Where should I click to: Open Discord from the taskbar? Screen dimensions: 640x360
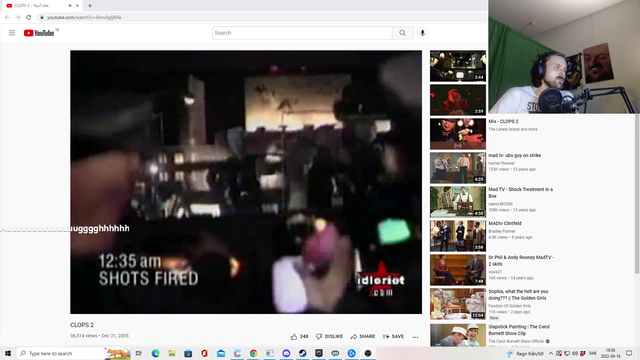[x=286, y=353]
